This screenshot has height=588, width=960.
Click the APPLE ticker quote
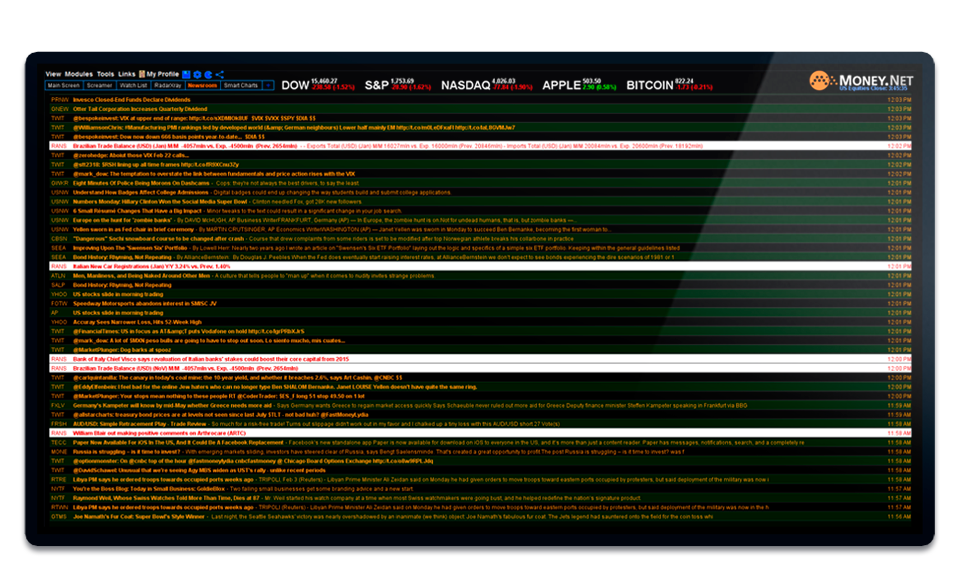coord(579,85)
